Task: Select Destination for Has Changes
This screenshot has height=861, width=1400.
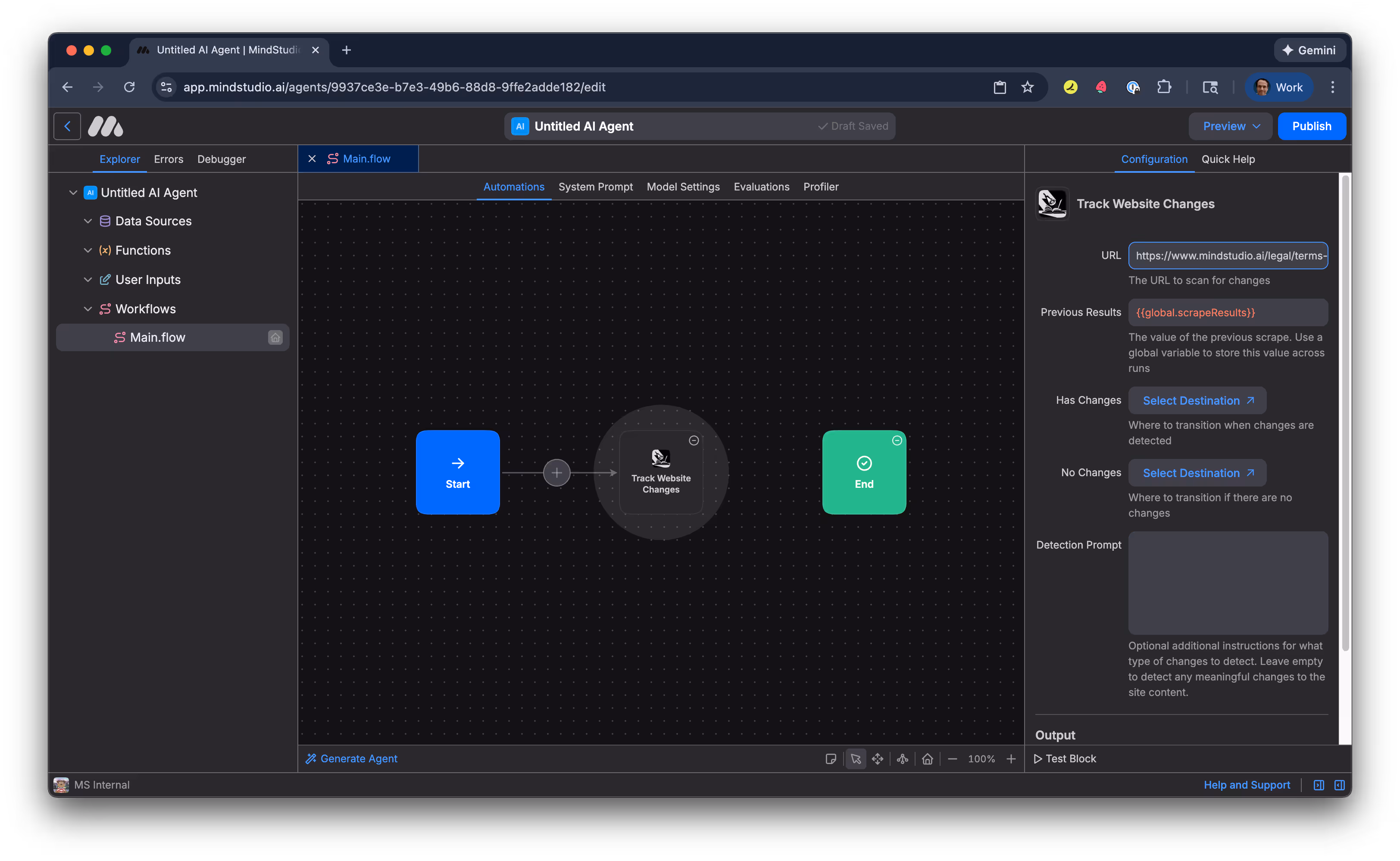Action: [x=1197, y=400]
